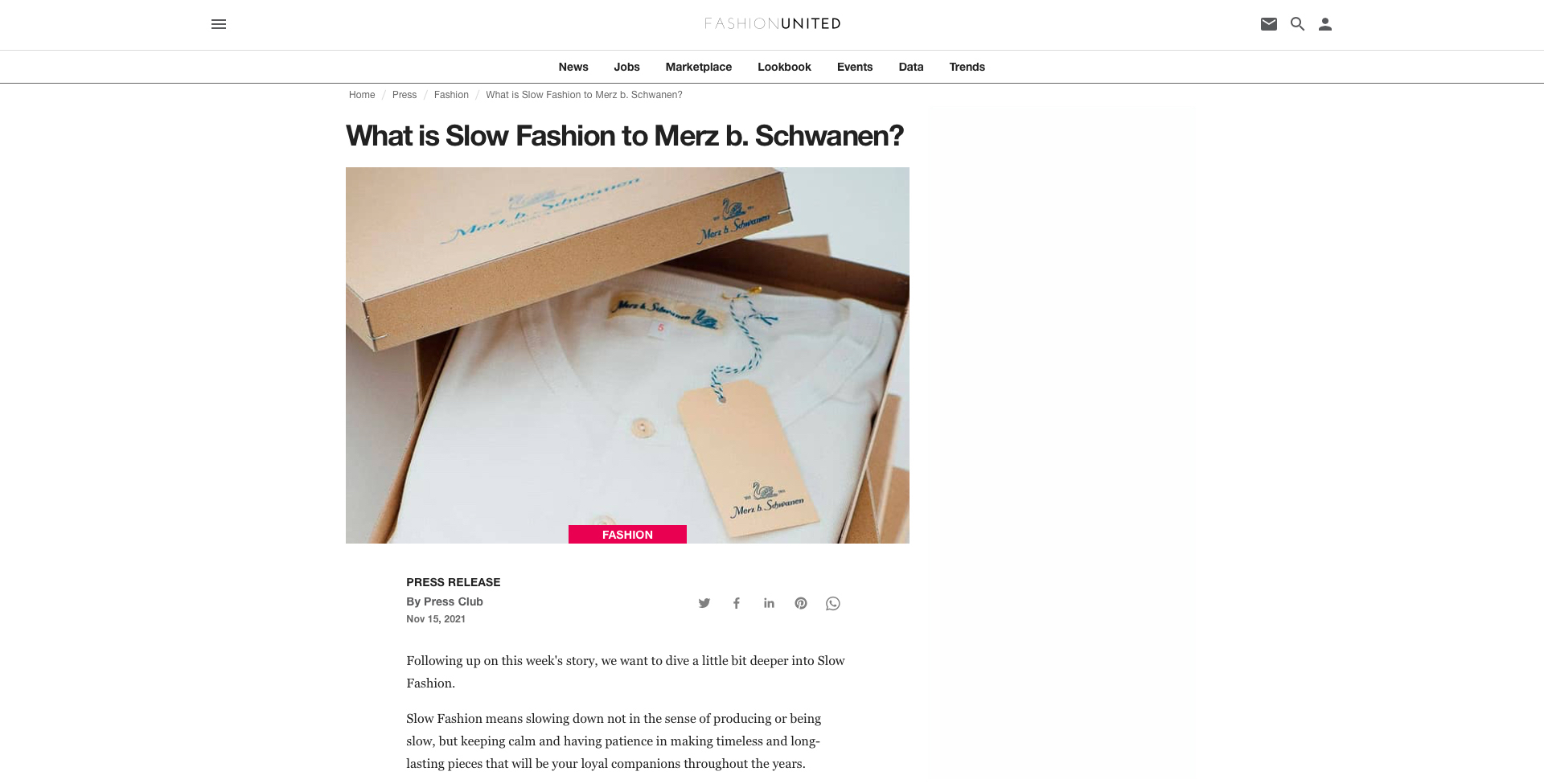Share the article on Facebook
This screenshot has width=1544, height=784.
click(x=737, y=603)
